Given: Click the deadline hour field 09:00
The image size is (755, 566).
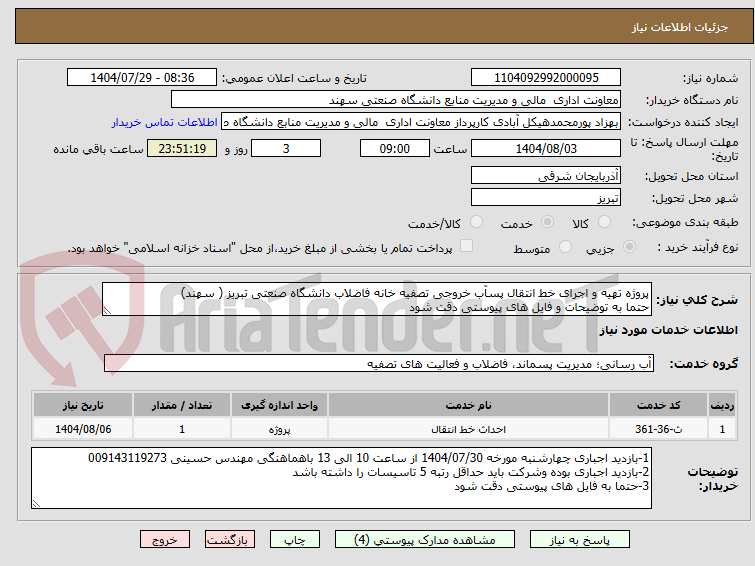Looking at the screenshot, I should [394, 148].
